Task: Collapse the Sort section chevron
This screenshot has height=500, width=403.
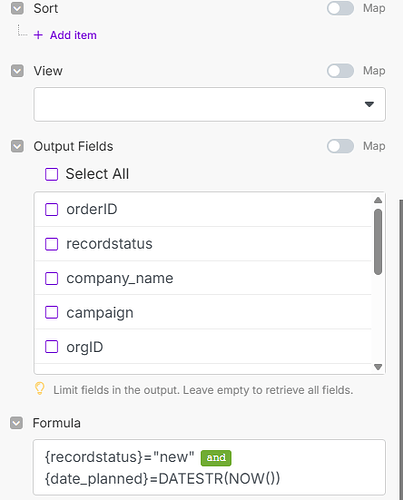Action: [17, 8]
